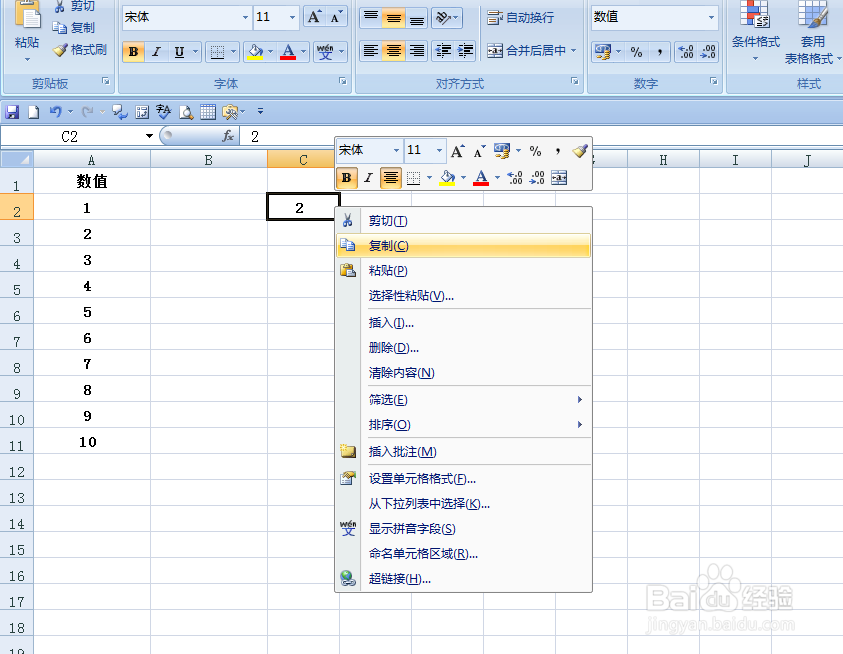Choose Delete (删除) from context menu

463,347
